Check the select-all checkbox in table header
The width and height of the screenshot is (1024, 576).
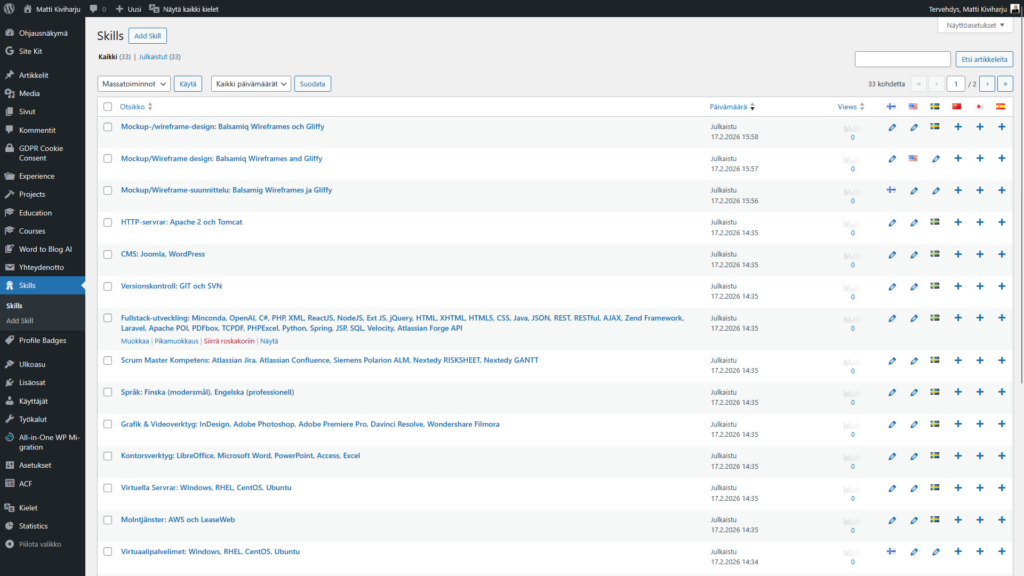point(108,106)
